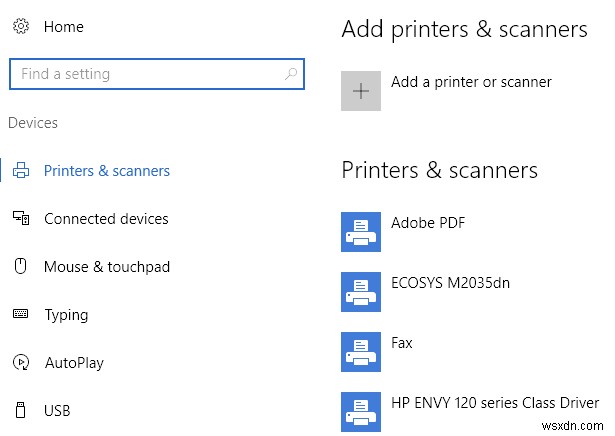This screenshot has width=615, height=436.
Task: Click the USB drive icon
Action: 20,410
